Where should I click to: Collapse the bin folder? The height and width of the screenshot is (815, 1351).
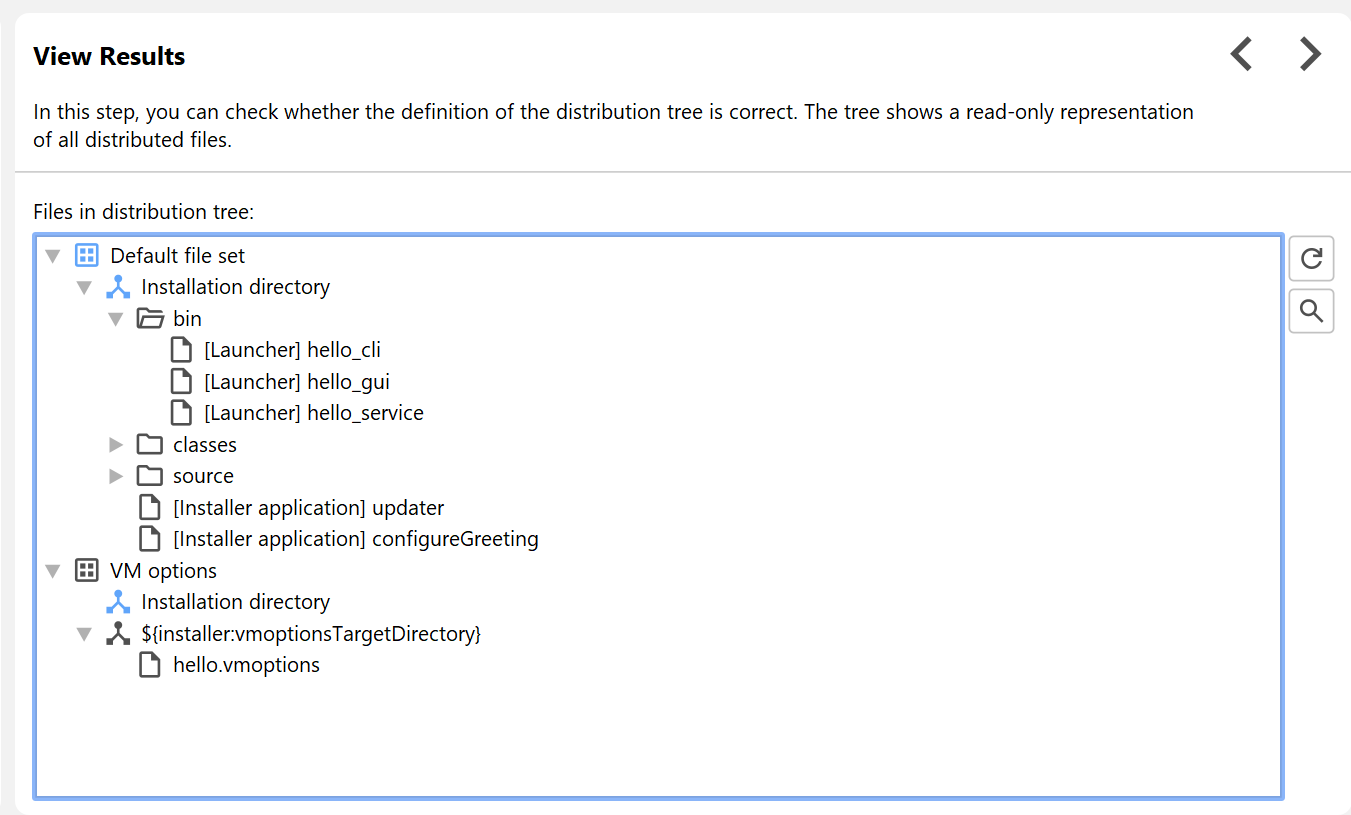pyautogui.click(x=116, y=319)
